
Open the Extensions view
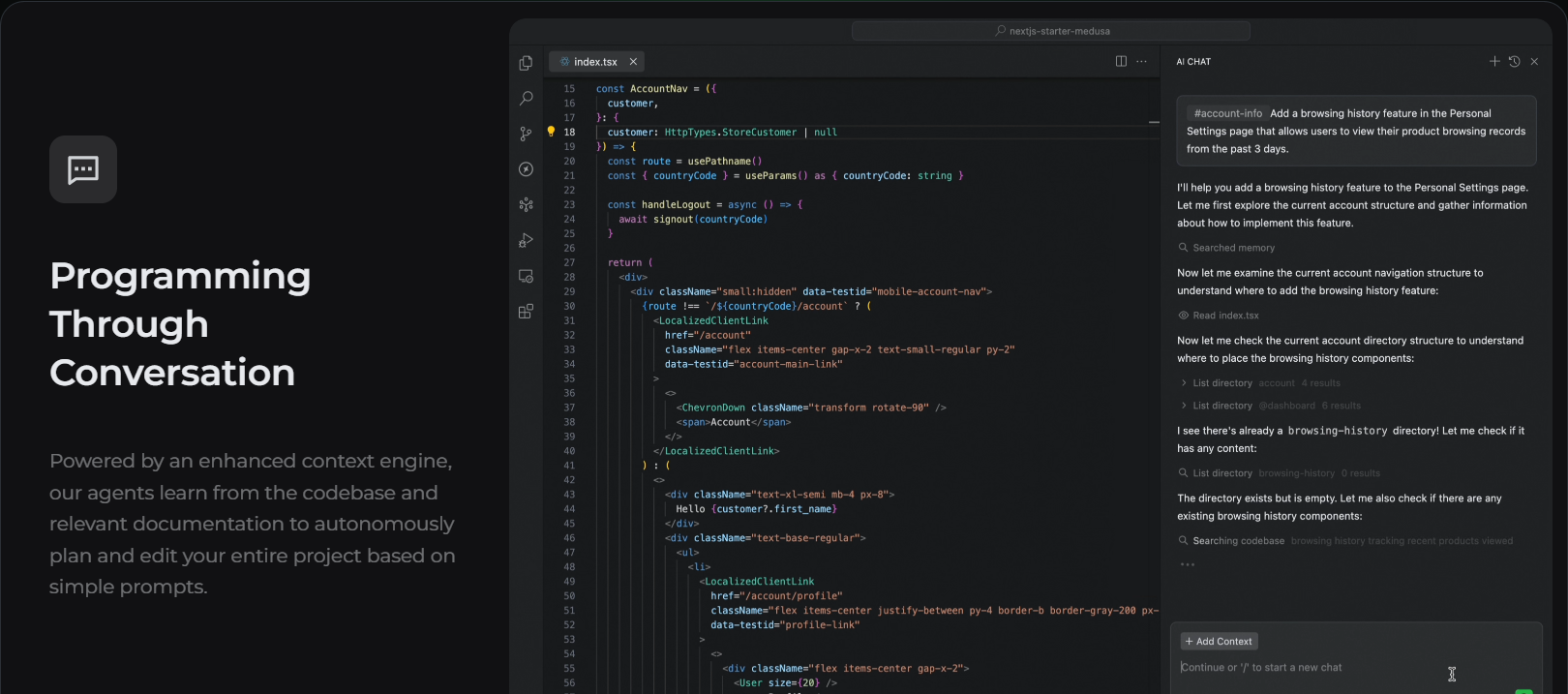click(x=526, y=312)
